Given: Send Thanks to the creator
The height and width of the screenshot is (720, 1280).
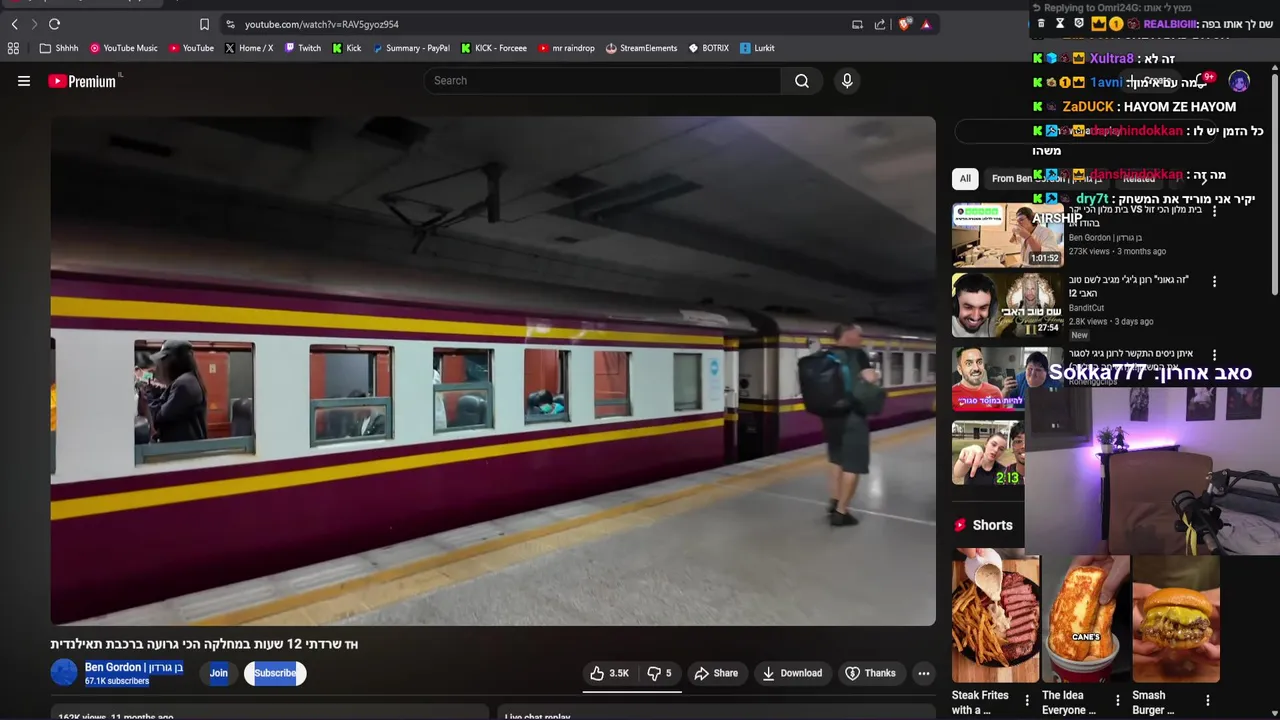Looking at the screenshot, I should tap(870, 673).
